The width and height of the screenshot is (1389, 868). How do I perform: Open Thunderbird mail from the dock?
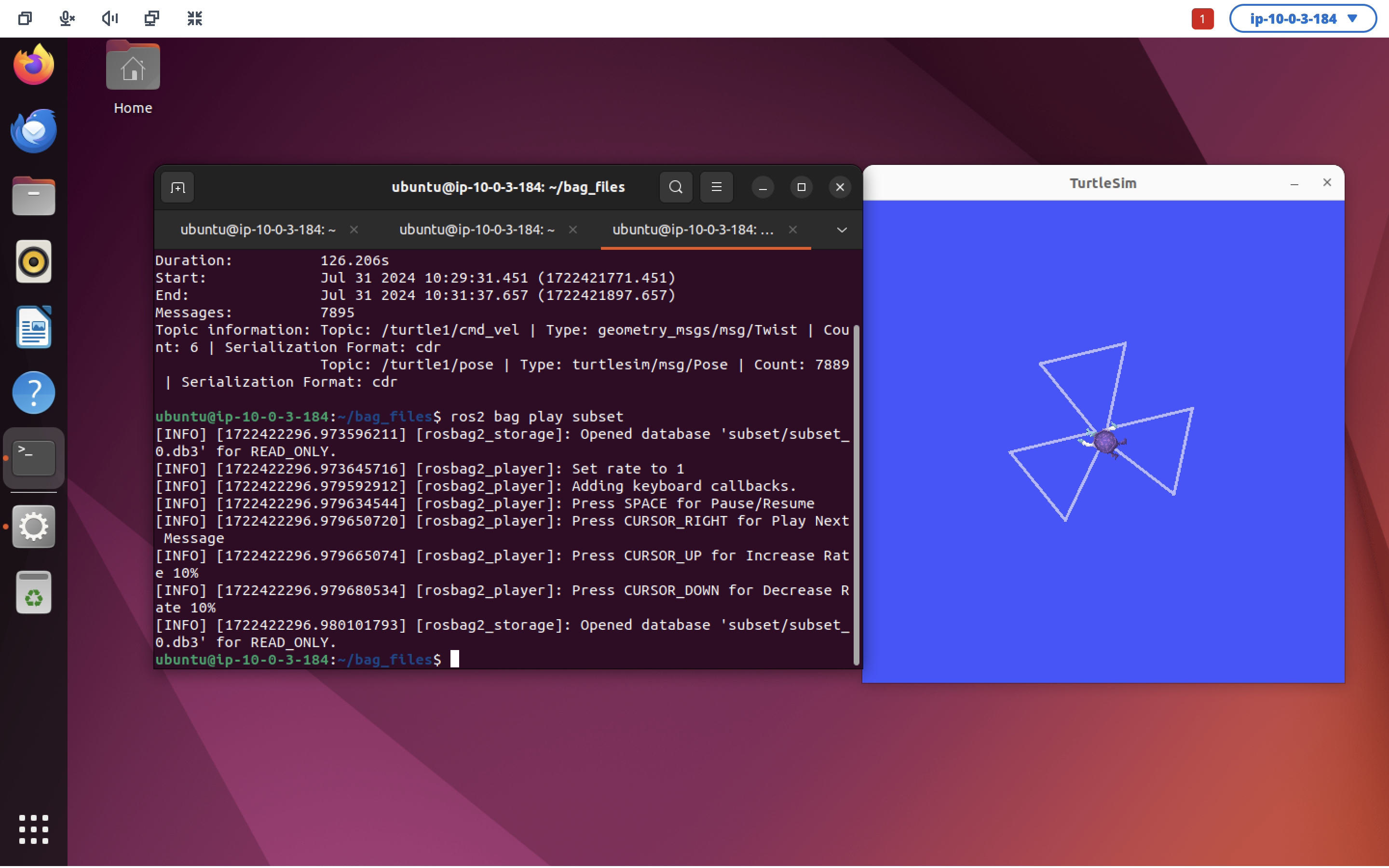pos(33,130)
